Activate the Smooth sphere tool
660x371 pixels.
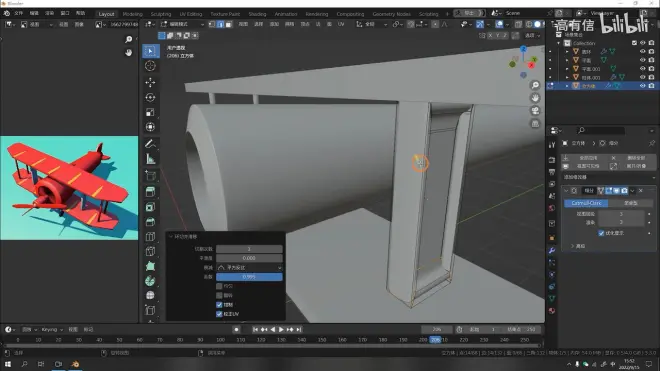[x=150, y=295]
